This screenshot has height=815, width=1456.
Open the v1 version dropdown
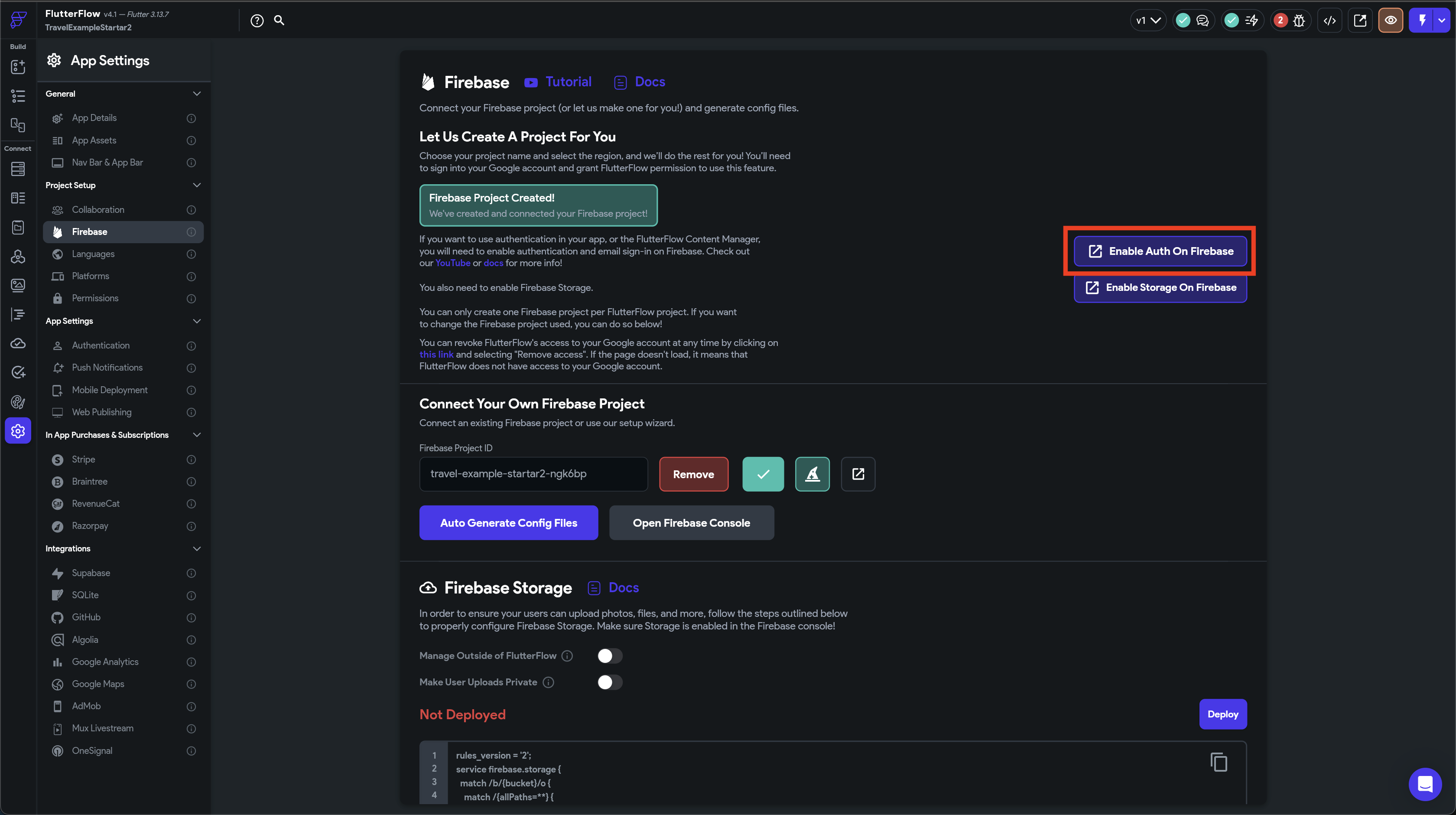[x=1148, y=20]
